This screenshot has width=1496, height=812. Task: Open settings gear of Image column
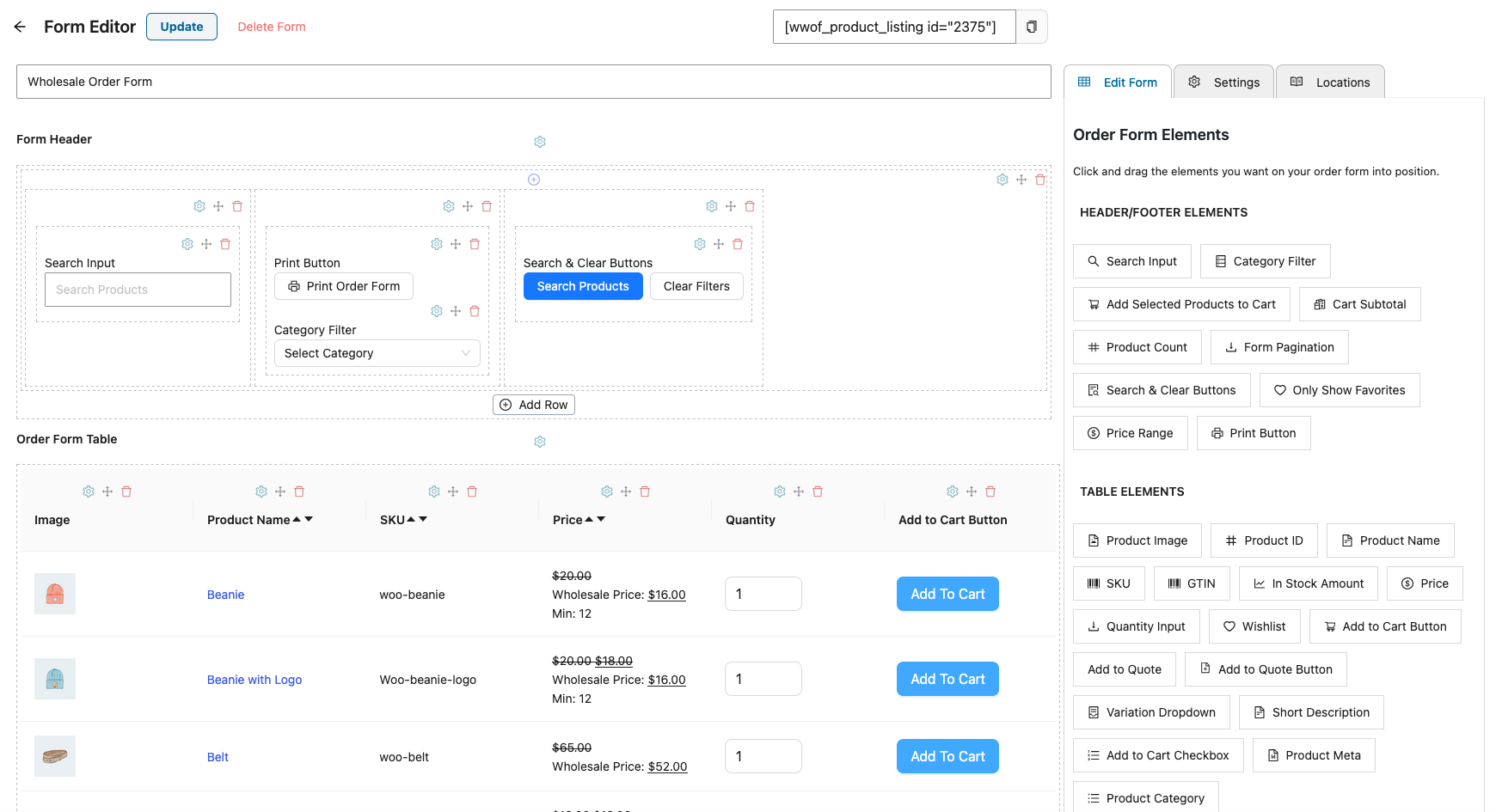click(89, 491)
